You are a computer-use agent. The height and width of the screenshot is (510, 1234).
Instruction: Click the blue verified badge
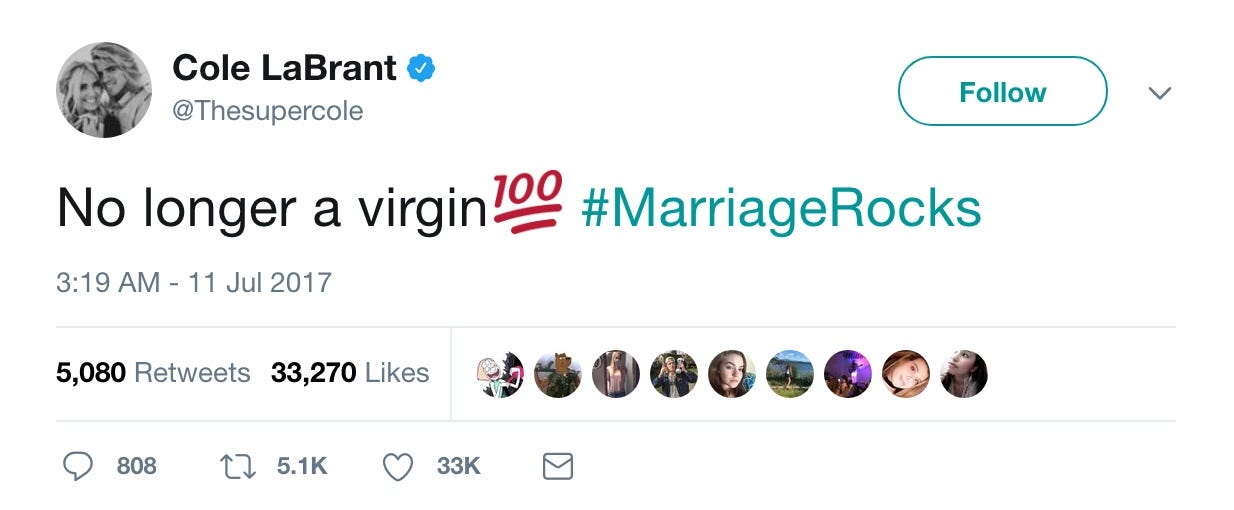tap(421, 68)
